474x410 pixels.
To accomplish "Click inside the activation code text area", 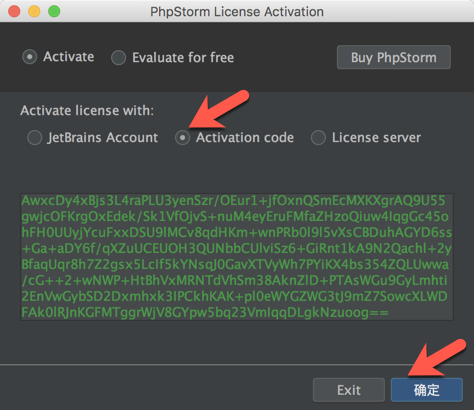I will [x=237, y=257].
